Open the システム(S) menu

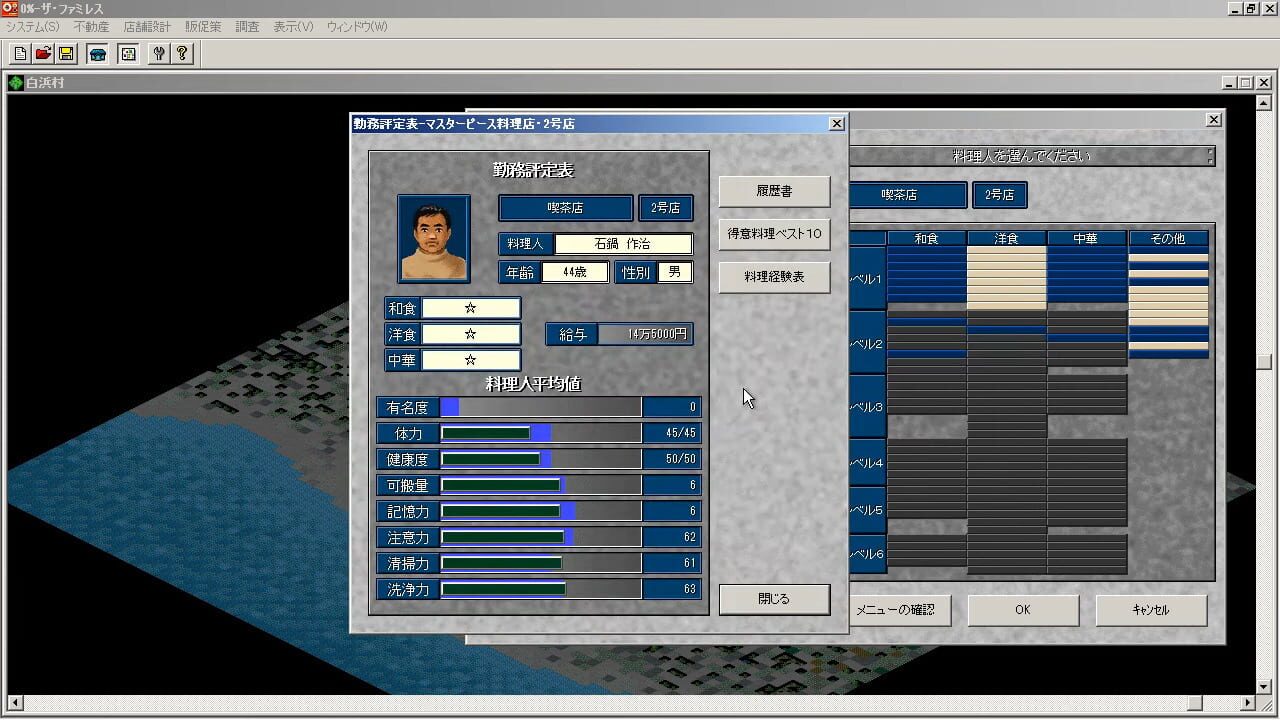[33, 27]
